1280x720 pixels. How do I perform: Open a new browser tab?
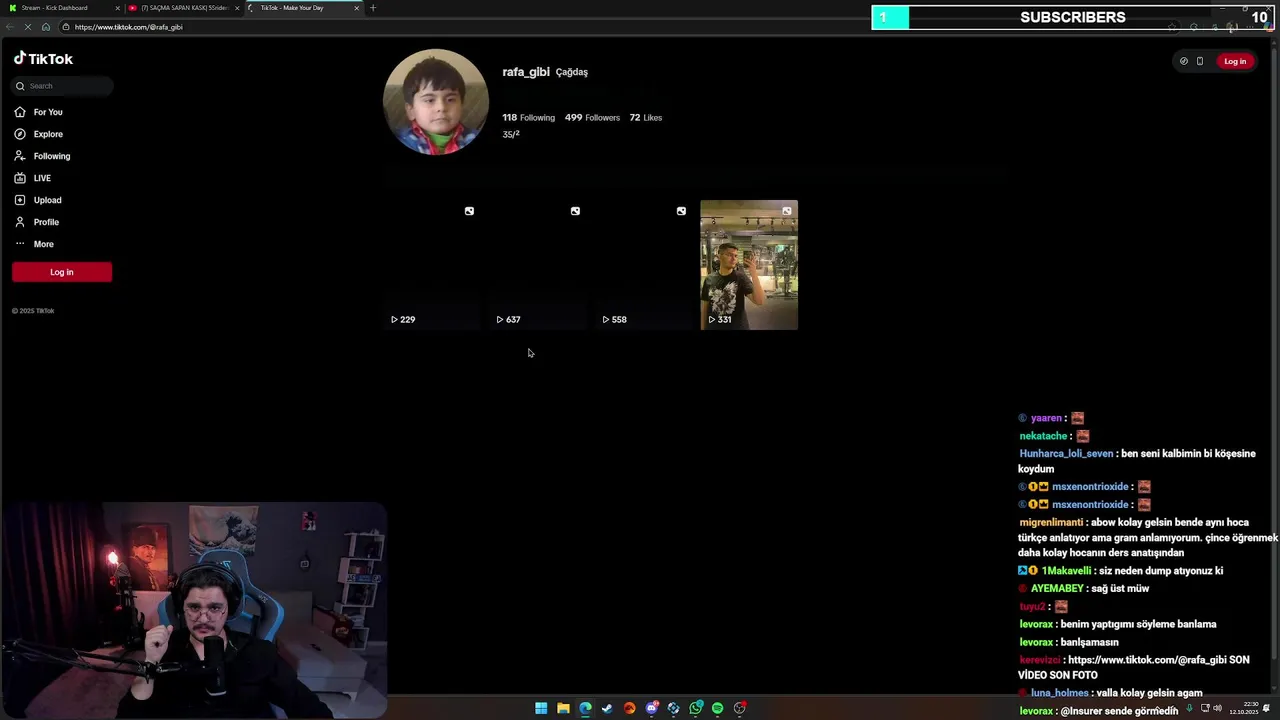coord(373,8)
